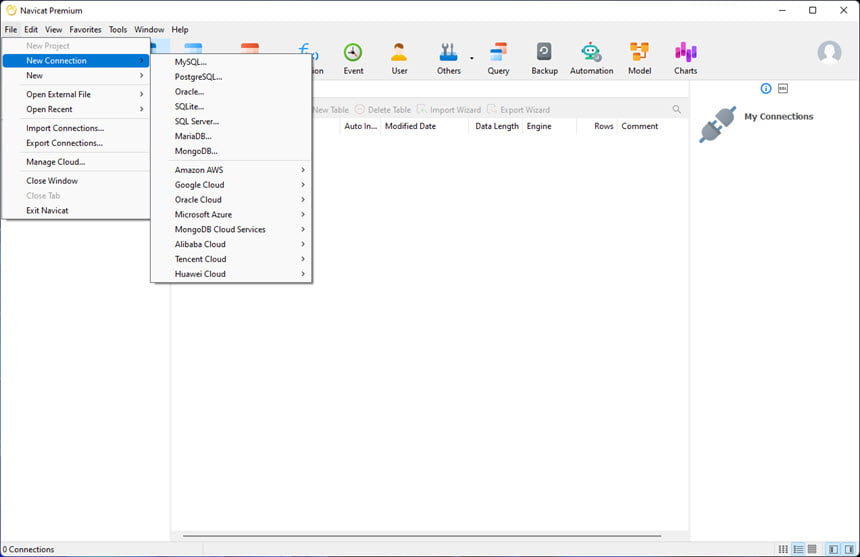Select Manage Cloud... menu item
This screenshot has height=557, width=860.
coord(76,162)
